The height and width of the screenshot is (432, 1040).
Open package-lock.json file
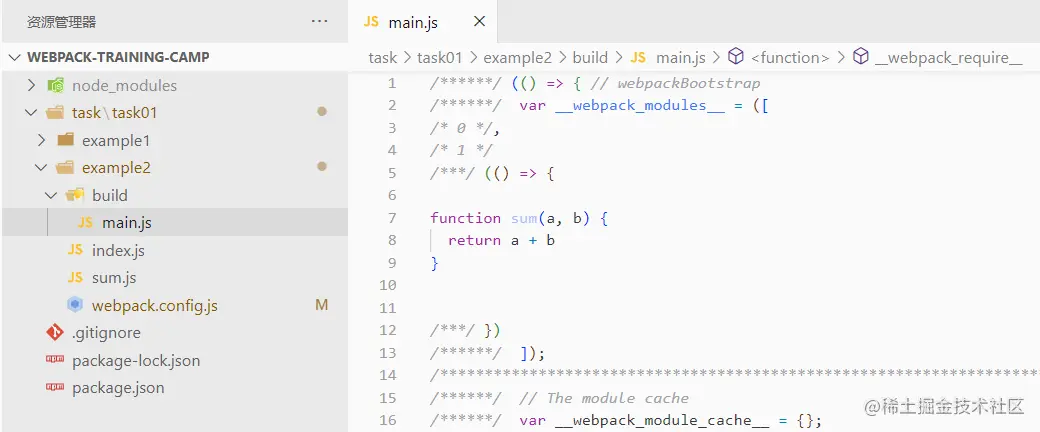(x=136, y=360)
